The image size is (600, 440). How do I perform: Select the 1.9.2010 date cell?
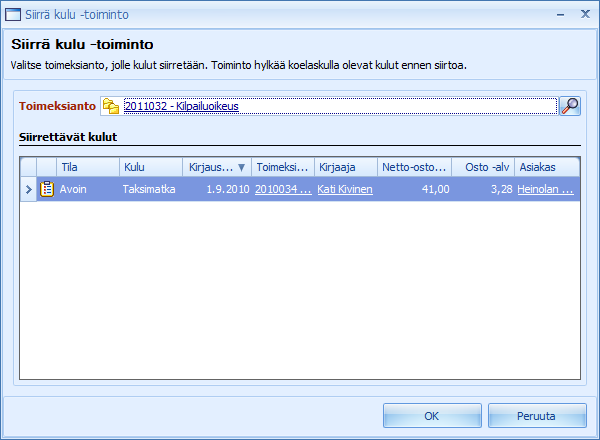[x=217, y=189]
